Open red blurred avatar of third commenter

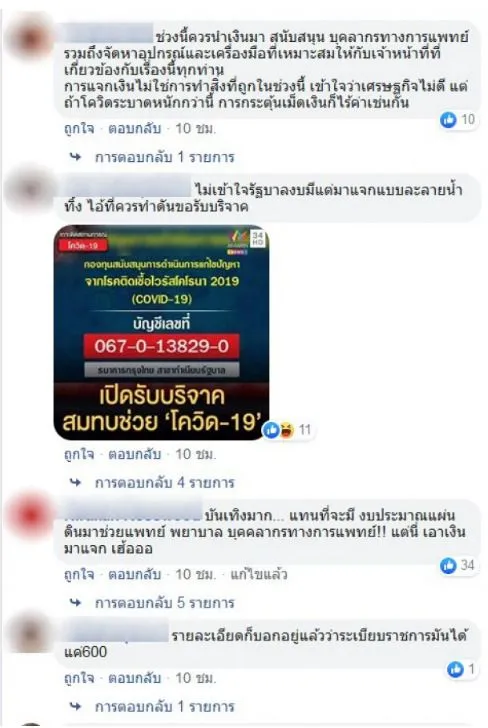click(32, 515)
